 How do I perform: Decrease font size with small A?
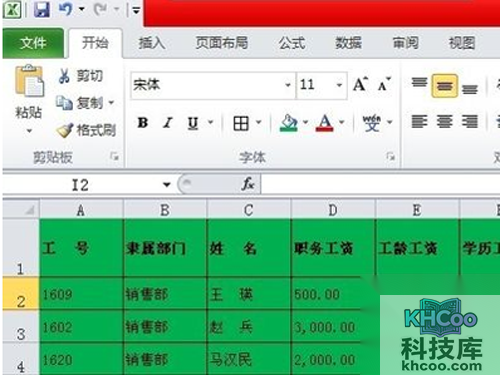(384, 85)
